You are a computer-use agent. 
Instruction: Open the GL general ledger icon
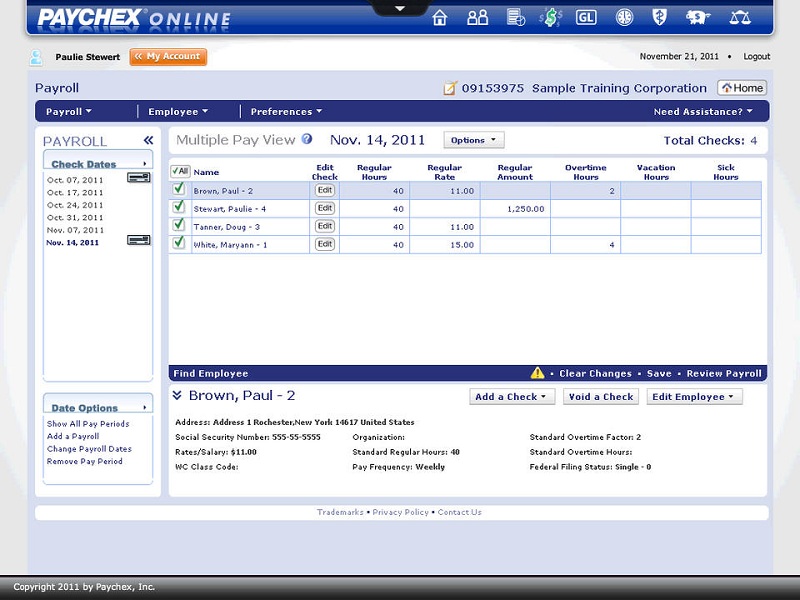pos(585,16)
